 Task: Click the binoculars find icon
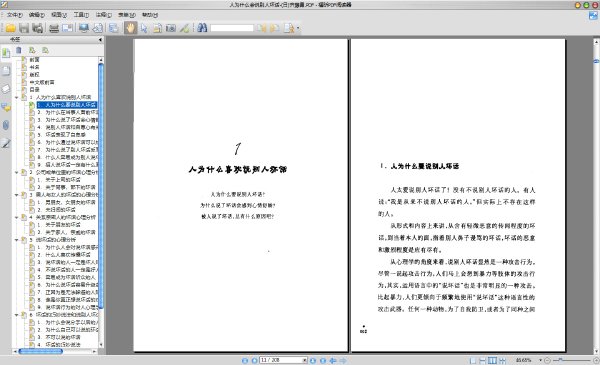[202, 28]
